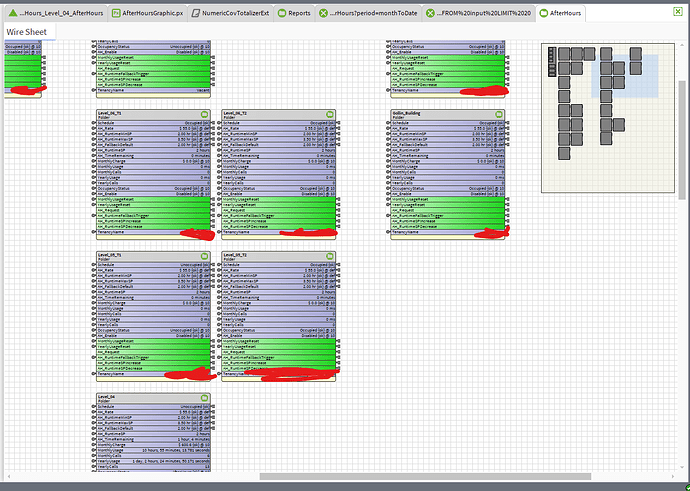Select MonthlyCharge row in Level_04 block
Viewport: 690px width, 491px height.
(x=153, y=444)
